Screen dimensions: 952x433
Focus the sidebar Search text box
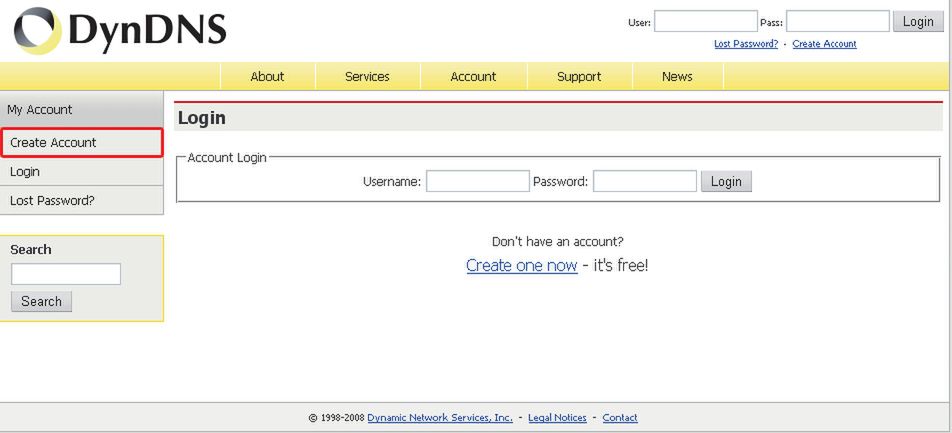point(66,274)
